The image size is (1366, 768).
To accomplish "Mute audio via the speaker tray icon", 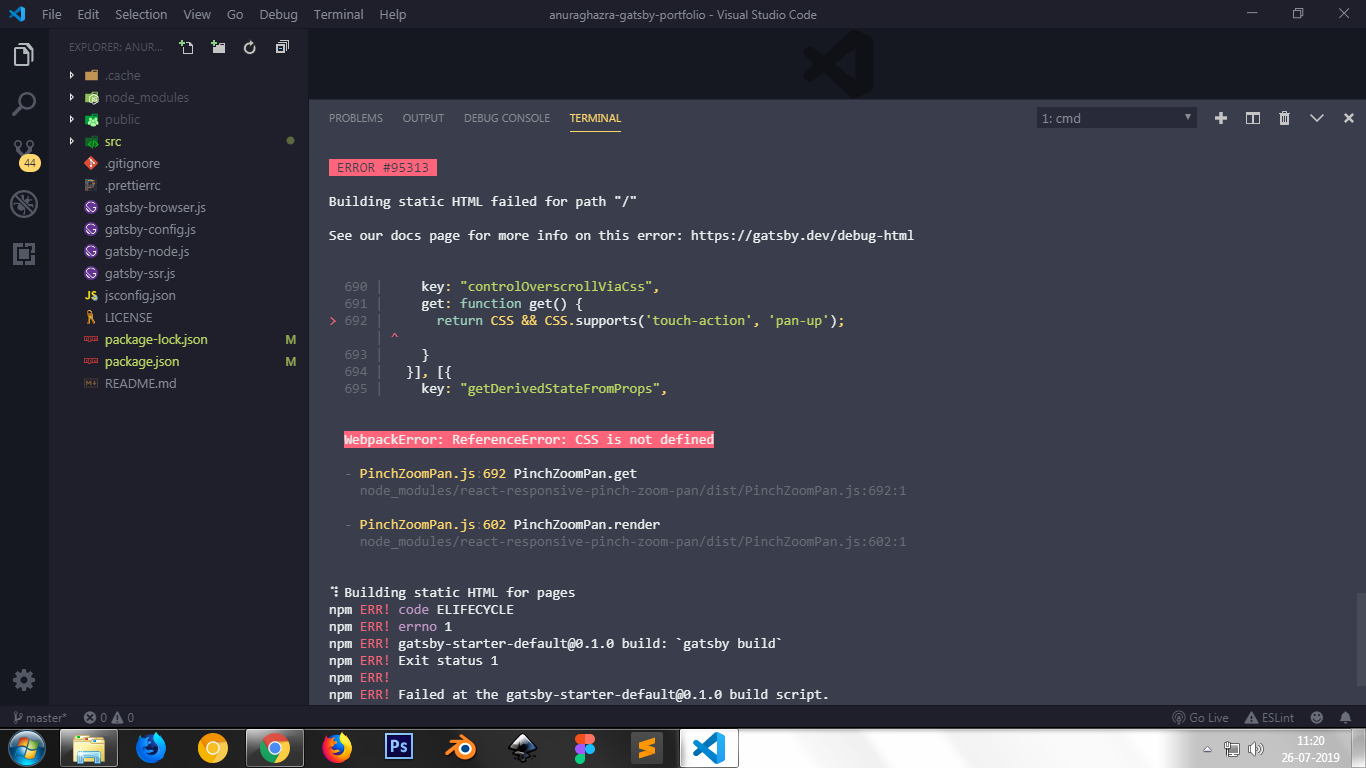I will click(1256, 747).
